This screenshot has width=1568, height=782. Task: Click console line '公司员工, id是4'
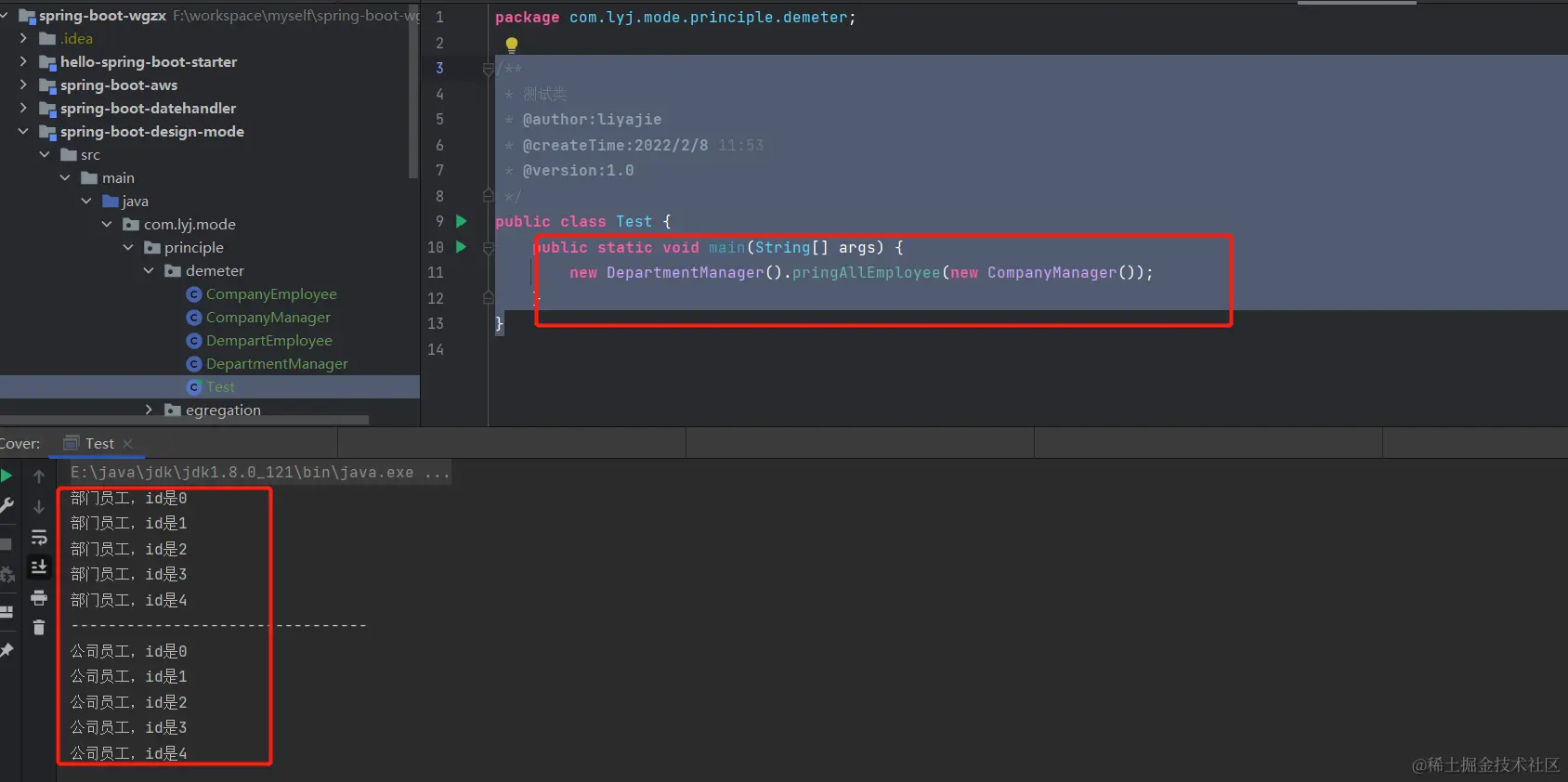[129, 753]
